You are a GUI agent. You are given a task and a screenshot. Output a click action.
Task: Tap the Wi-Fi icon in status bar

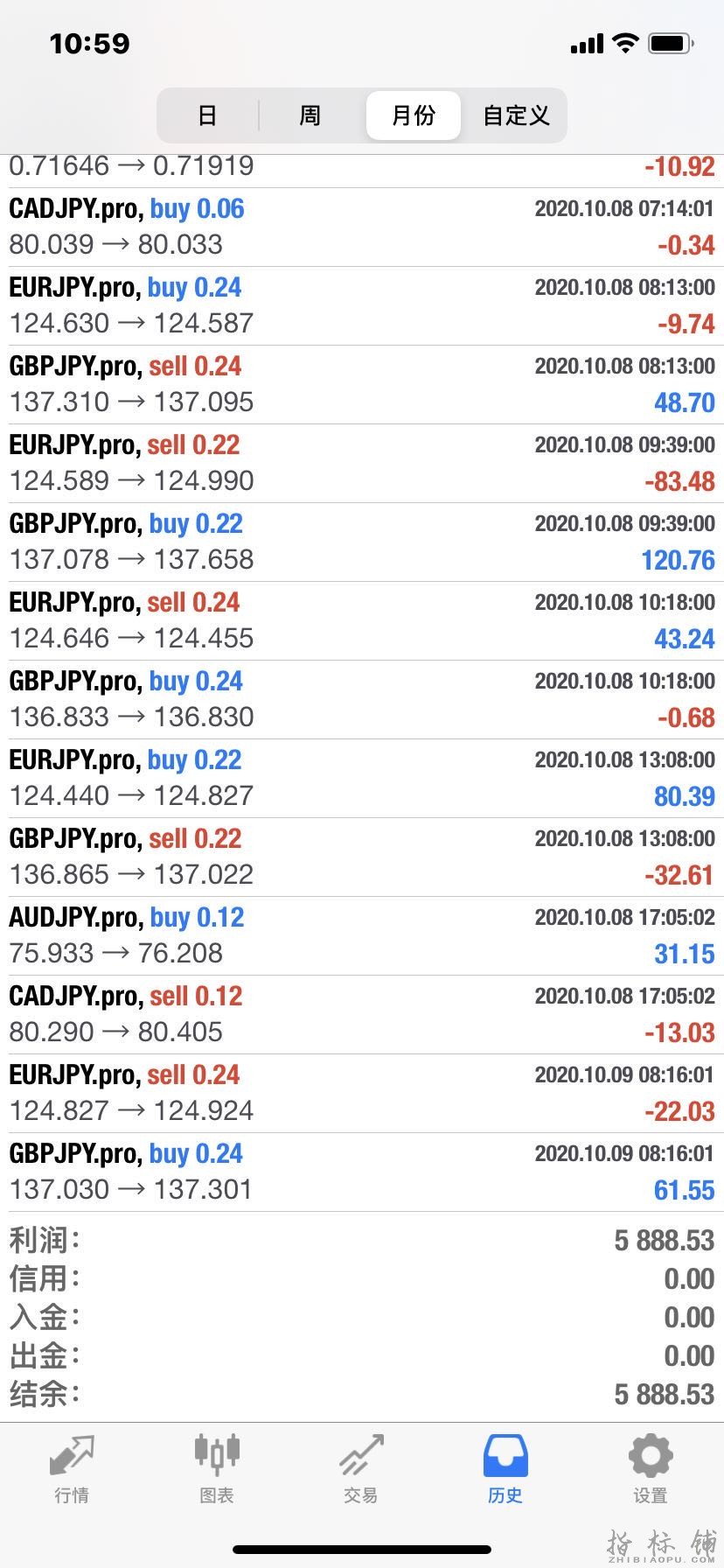(x=626, y=43)
